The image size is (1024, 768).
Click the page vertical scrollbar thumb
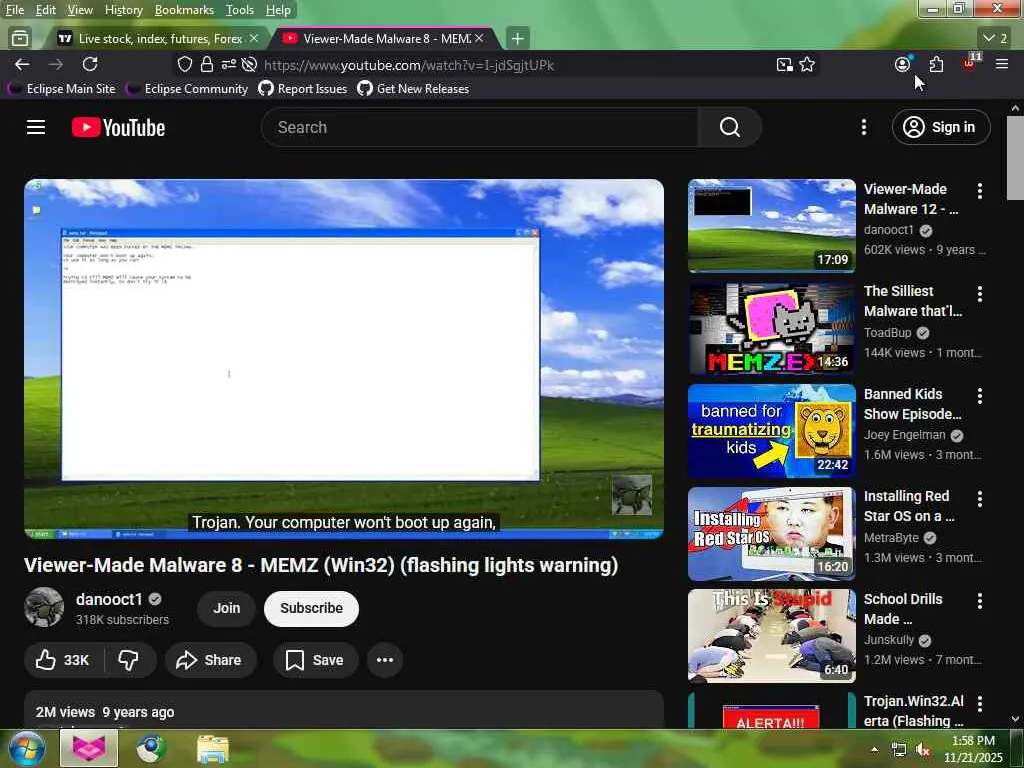[x=1015, y=157]
